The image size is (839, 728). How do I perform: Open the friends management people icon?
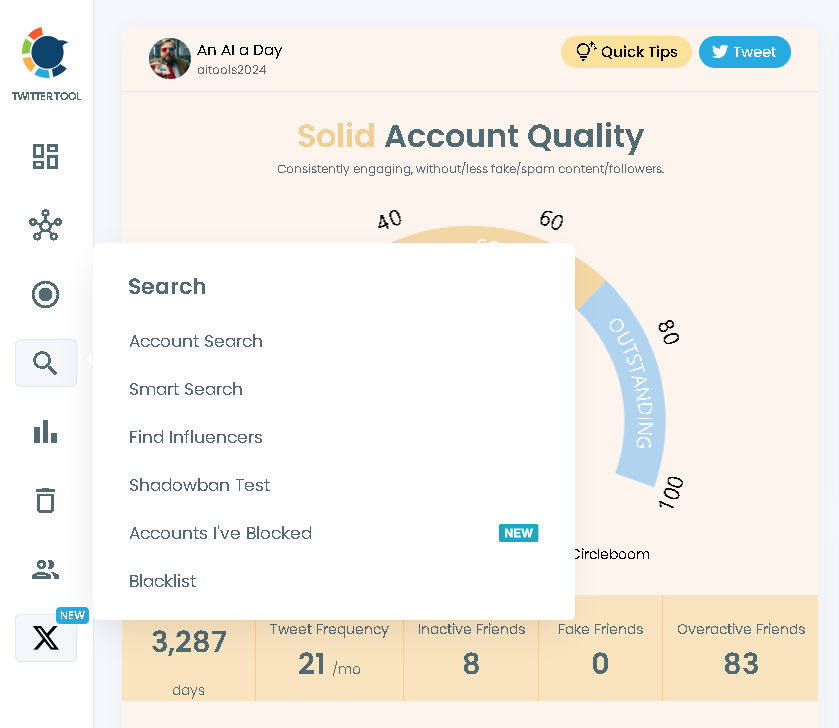tap(45, 568)
